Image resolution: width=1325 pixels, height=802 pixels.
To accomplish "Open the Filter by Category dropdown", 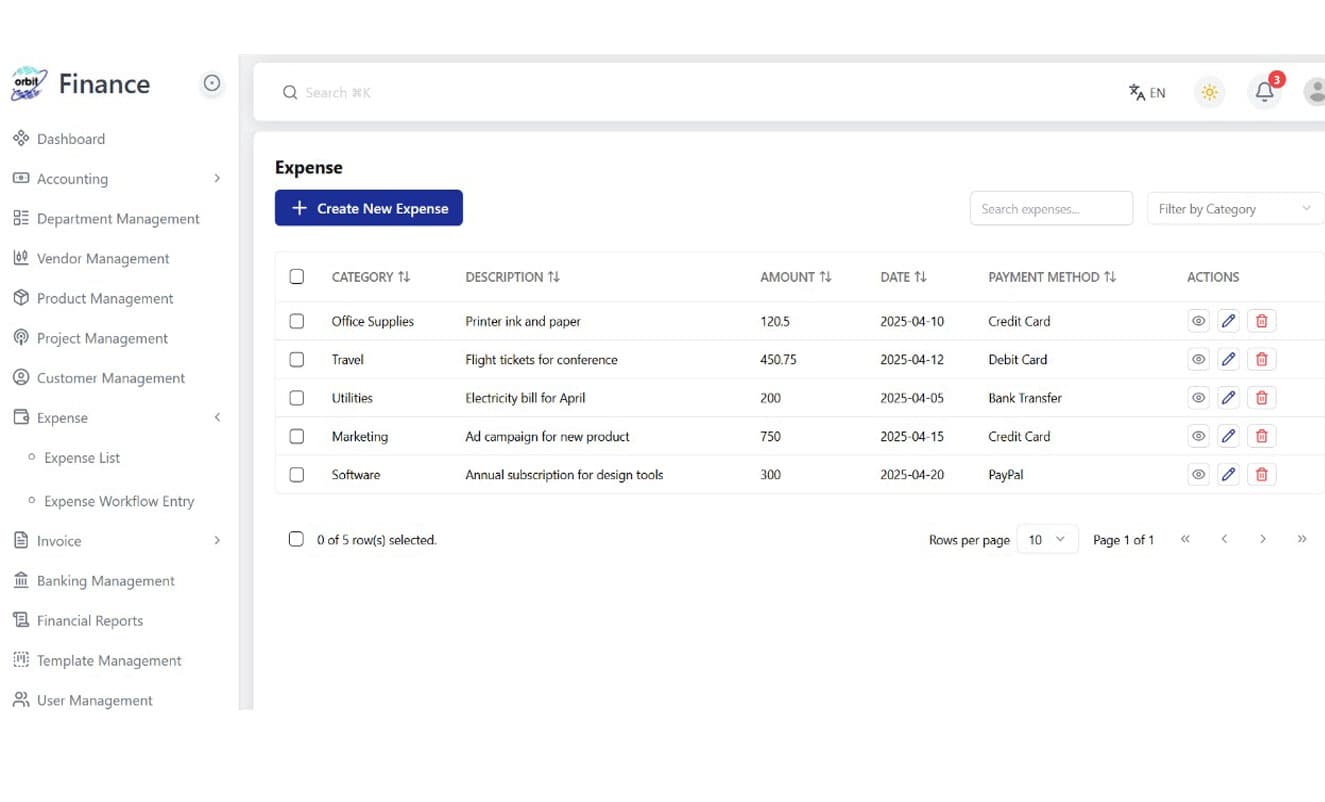I will (x=1235, y=208).
